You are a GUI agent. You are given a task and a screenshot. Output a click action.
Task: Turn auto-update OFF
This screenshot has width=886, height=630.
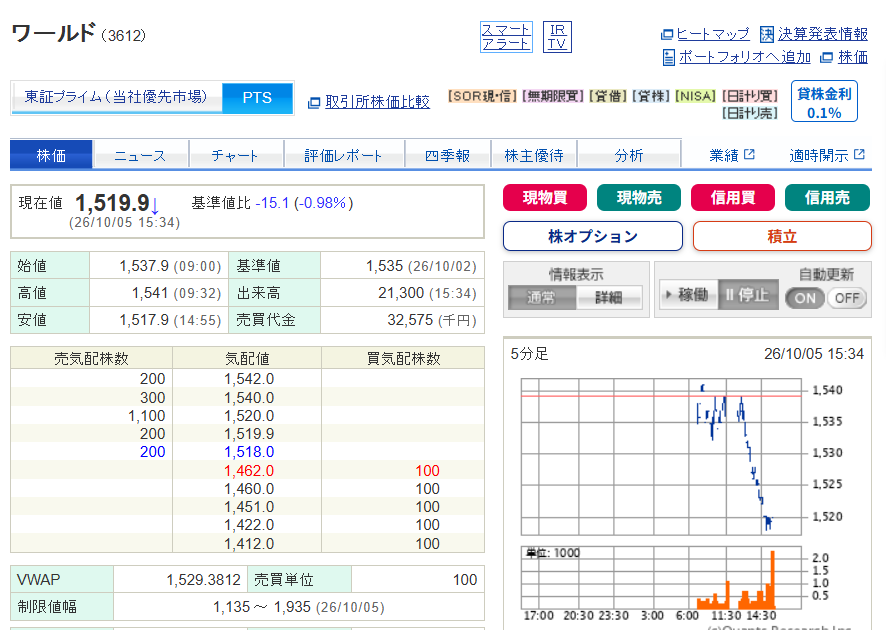tap(846, 298)
